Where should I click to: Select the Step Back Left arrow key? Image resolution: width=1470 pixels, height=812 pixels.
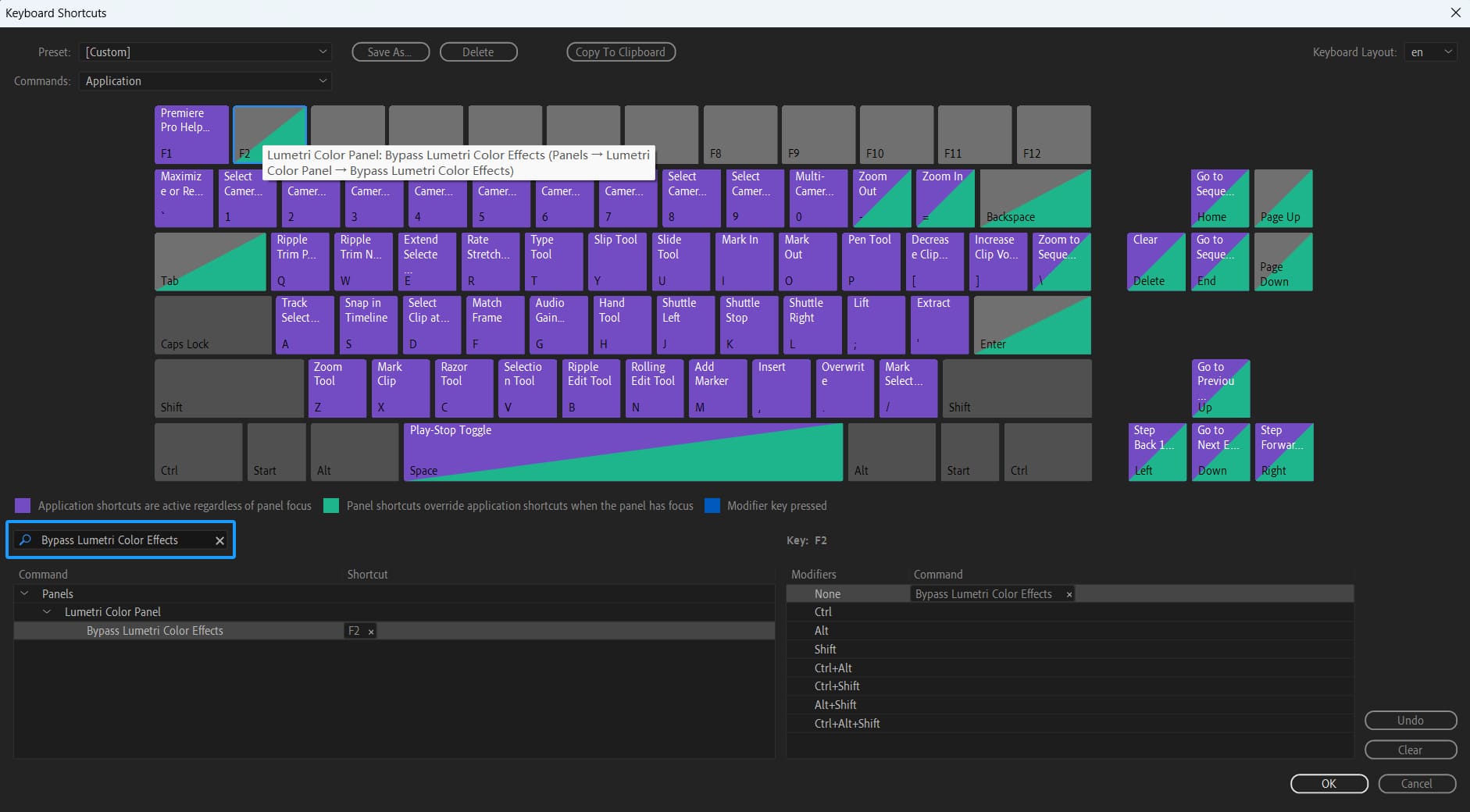click(1158, 451)
